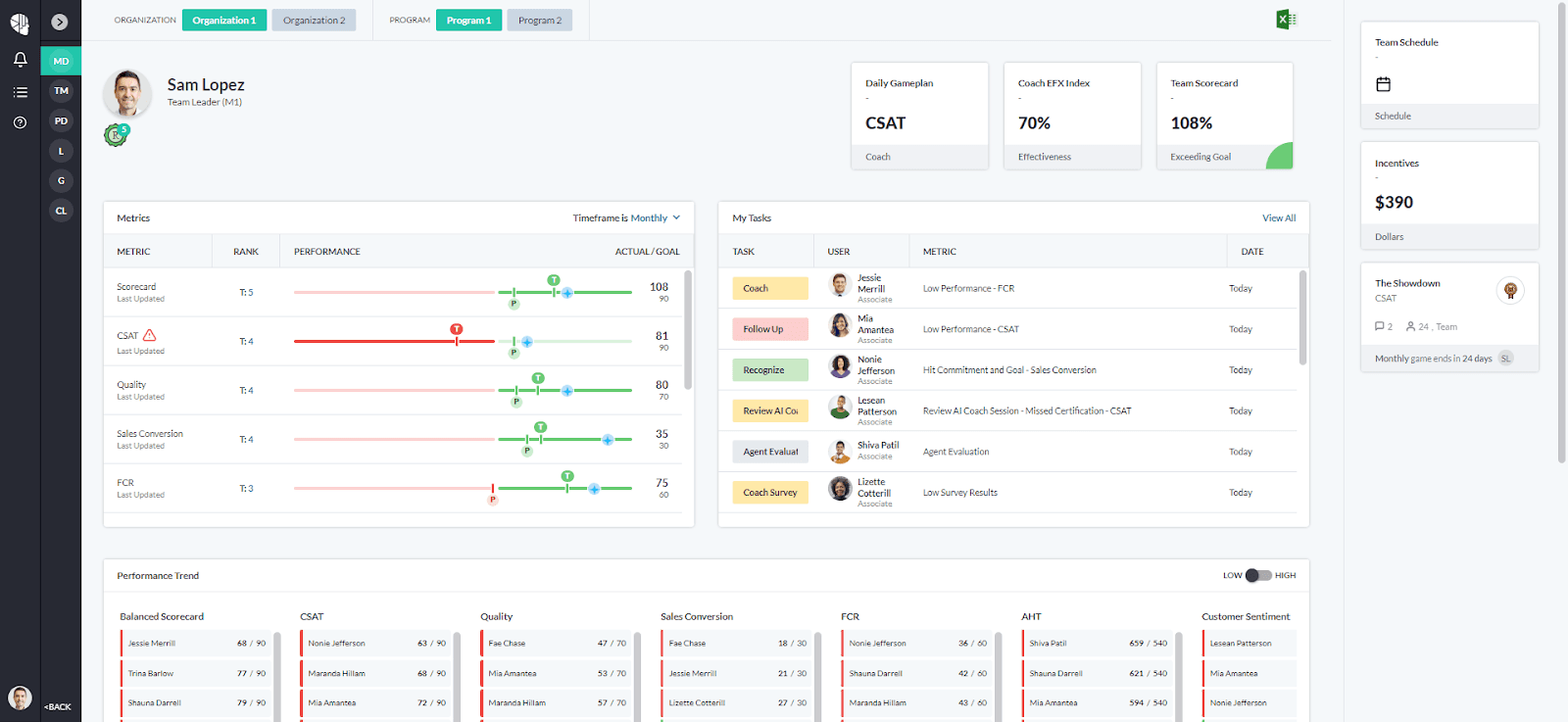The height and width of the screenshot is (722, 1568).
Task: Open the notifications bell icon
Action: (20, 60)
